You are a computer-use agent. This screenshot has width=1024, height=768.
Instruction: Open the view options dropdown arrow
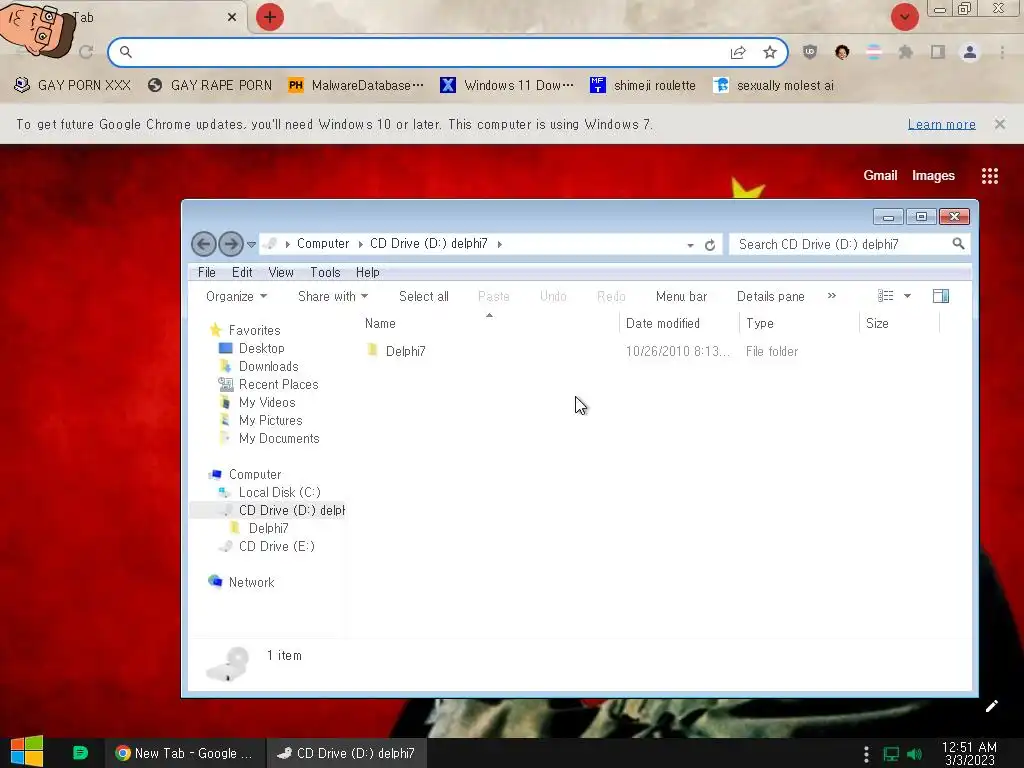907,296
